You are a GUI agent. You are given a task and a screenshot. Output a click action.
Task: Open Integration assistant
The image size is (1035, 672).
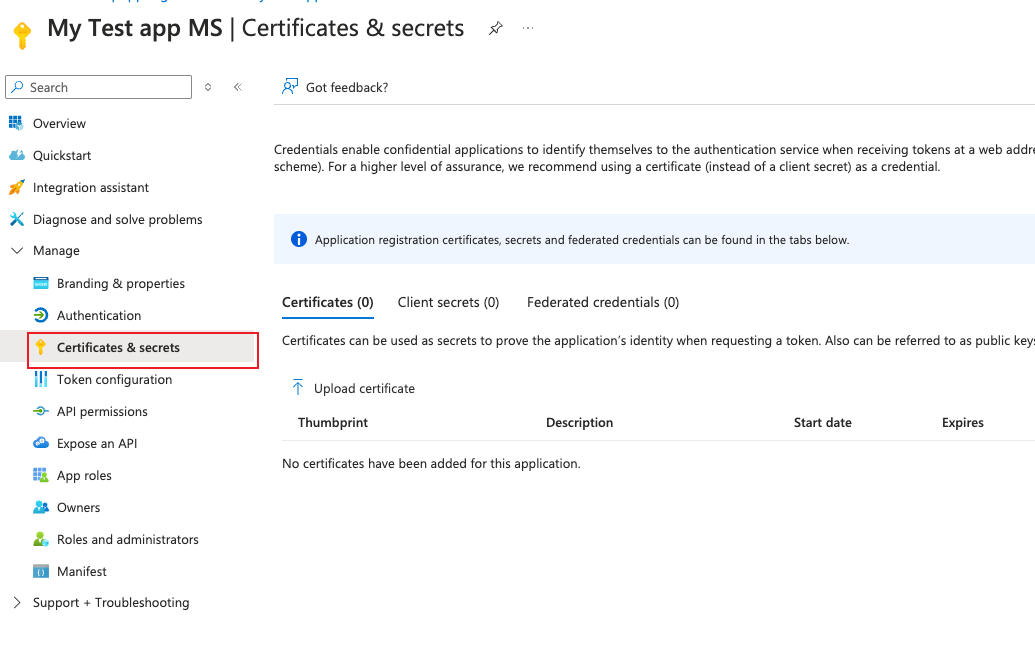click(x=91, y=187)
